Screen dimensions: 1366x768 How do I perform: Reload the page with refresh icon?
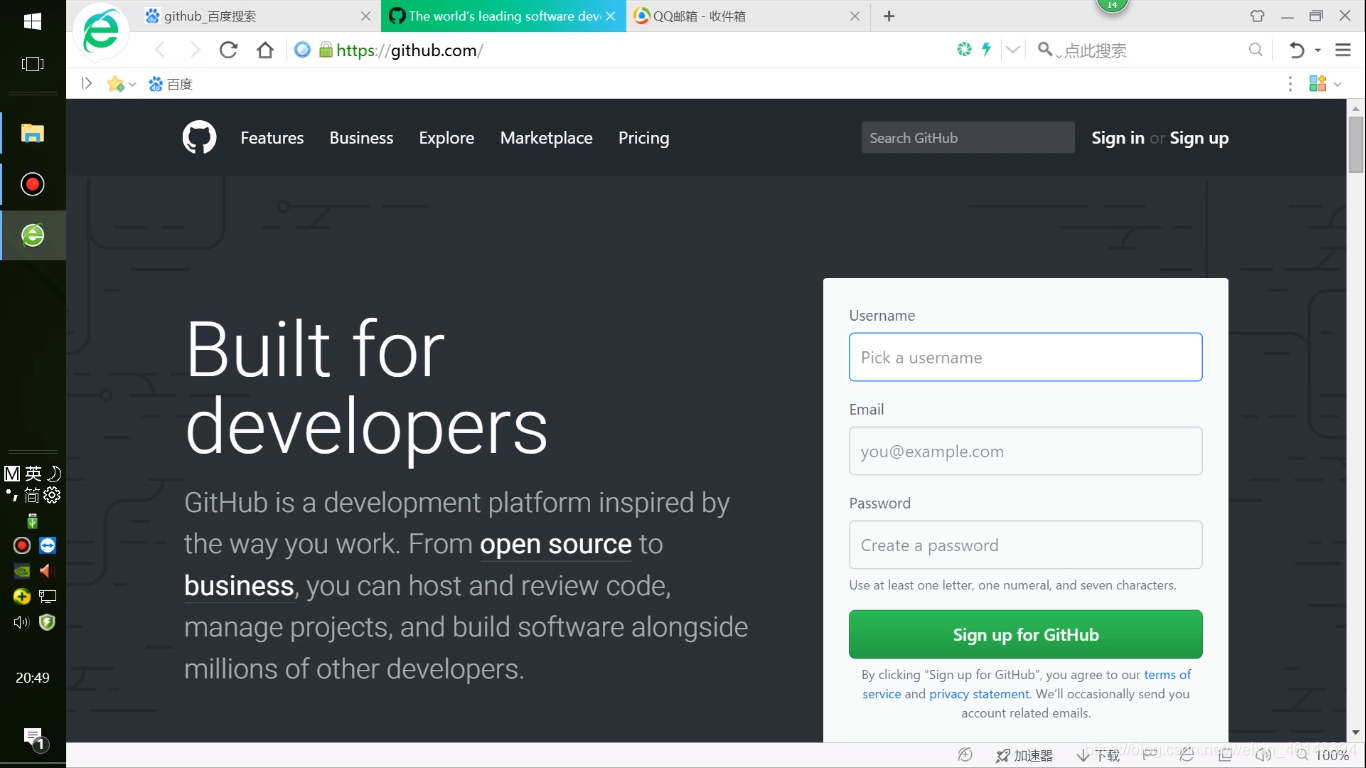(x=228, y=50)
